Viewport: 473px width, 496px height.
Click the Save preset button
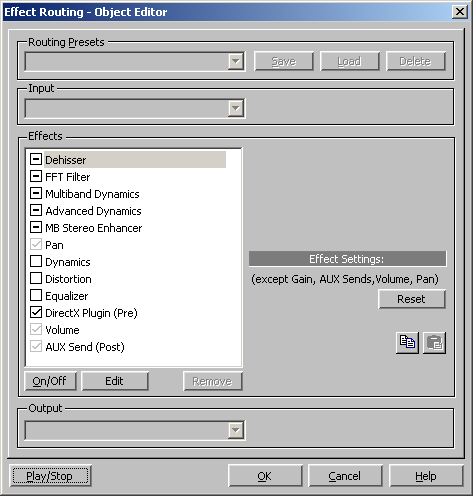pyautogui.click(x=284, y=61)
